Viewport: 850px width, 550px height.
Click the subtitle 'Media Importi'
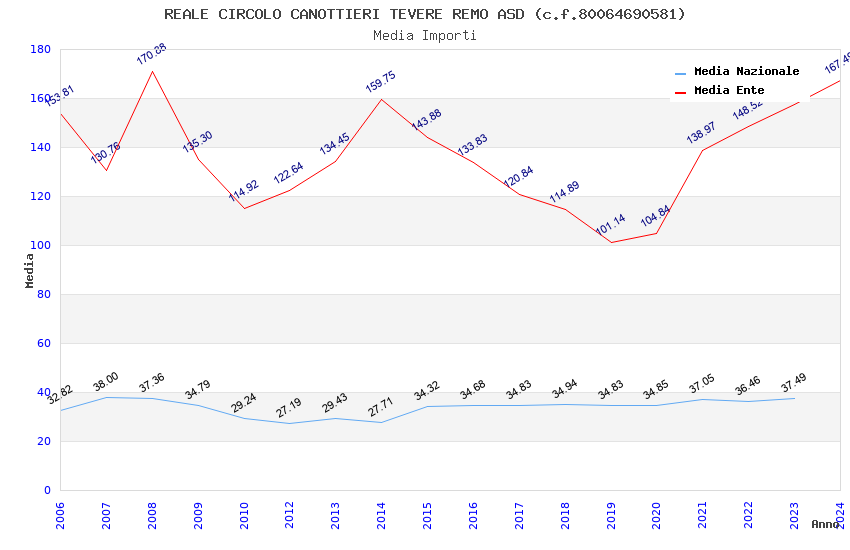(x=424, y=36)
